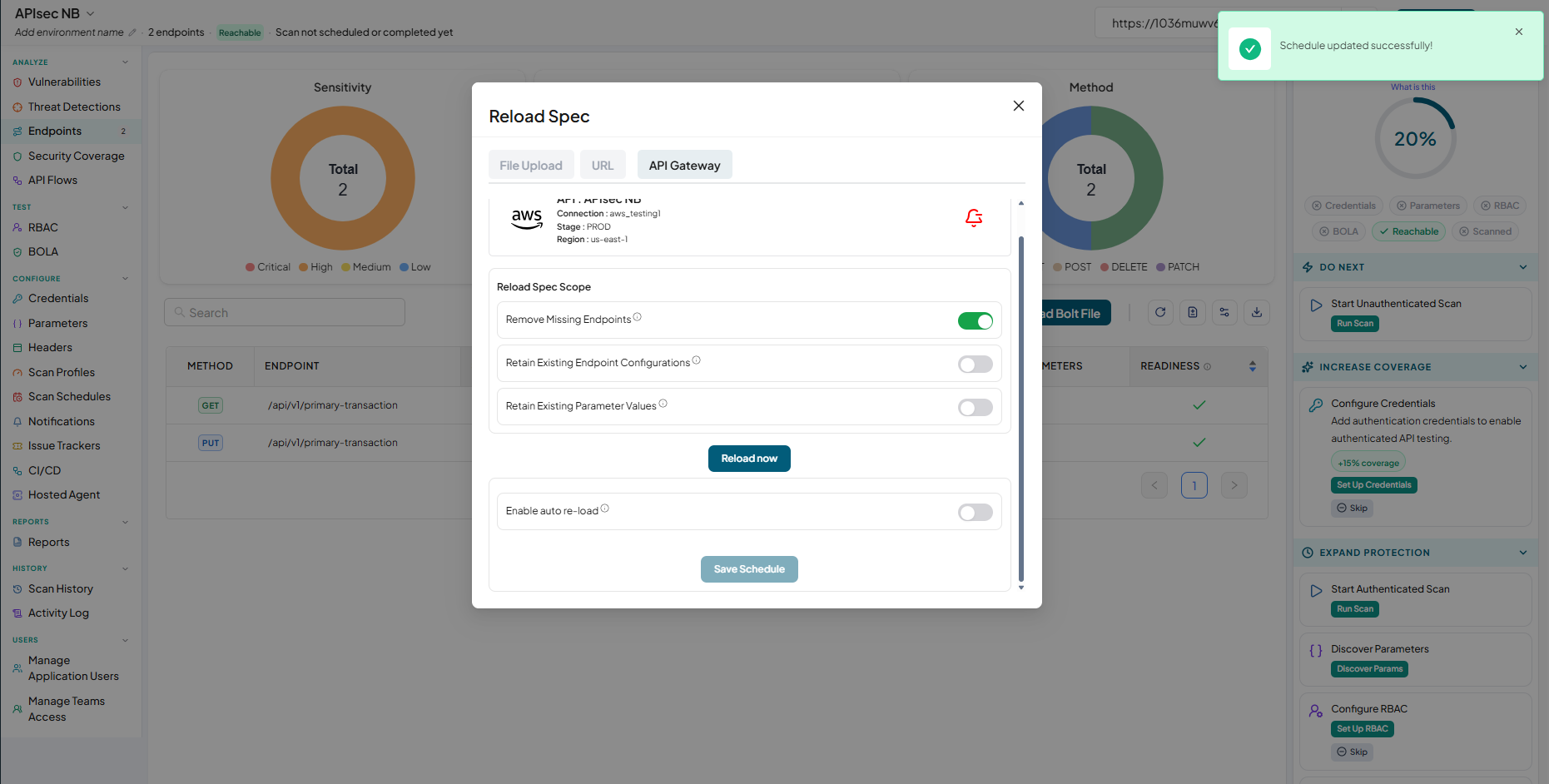The image size is (1549, 784).
Task: Click the Set Up Credentials button
Action: point(1374,485)
